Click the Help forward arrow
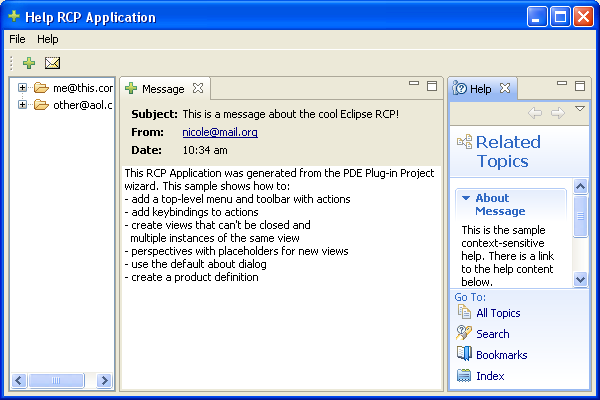This screenshot has height=400, width=600. coord(558,113)
